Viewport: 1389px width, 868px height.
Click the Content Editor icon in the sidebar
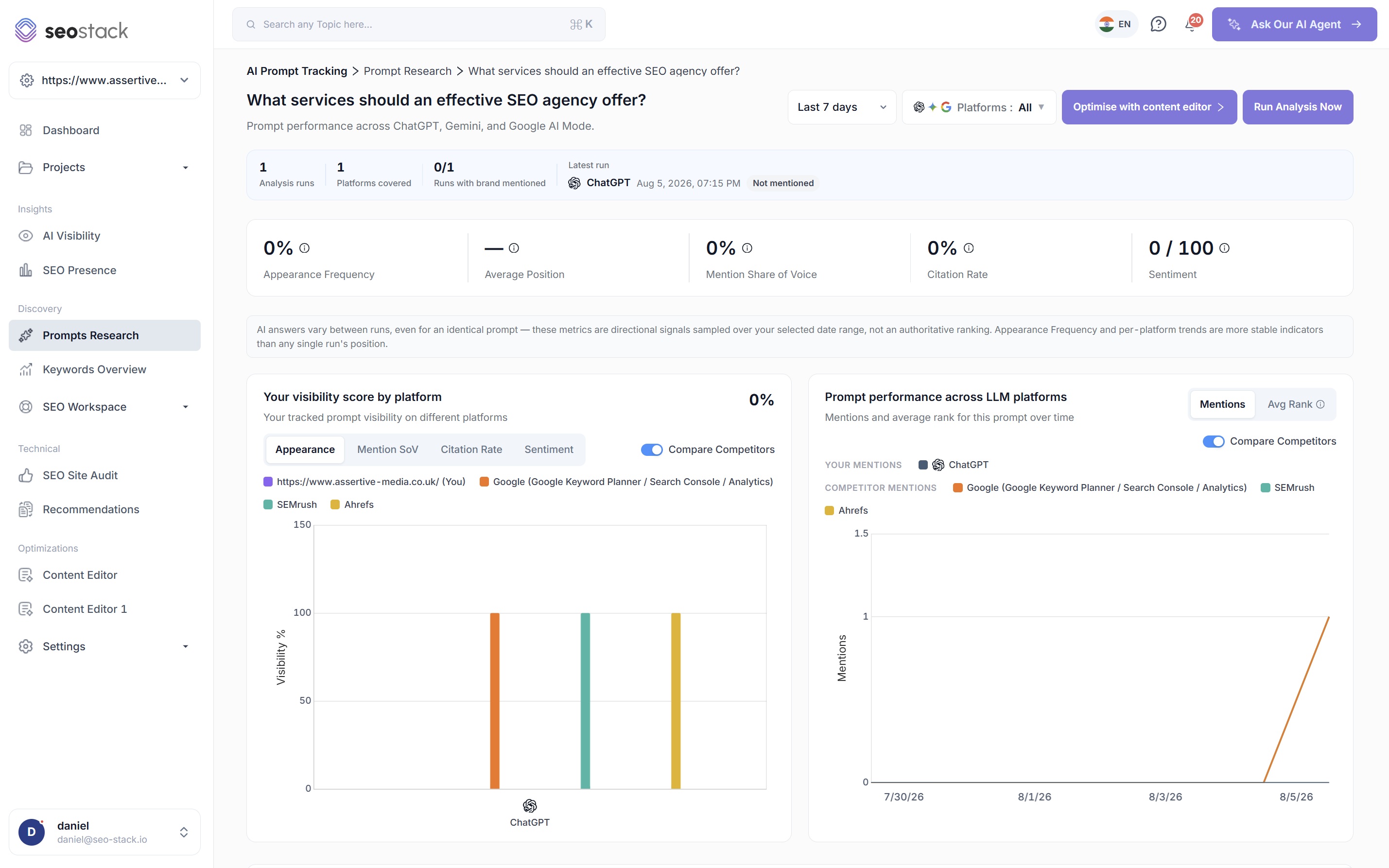pos(26,574)
